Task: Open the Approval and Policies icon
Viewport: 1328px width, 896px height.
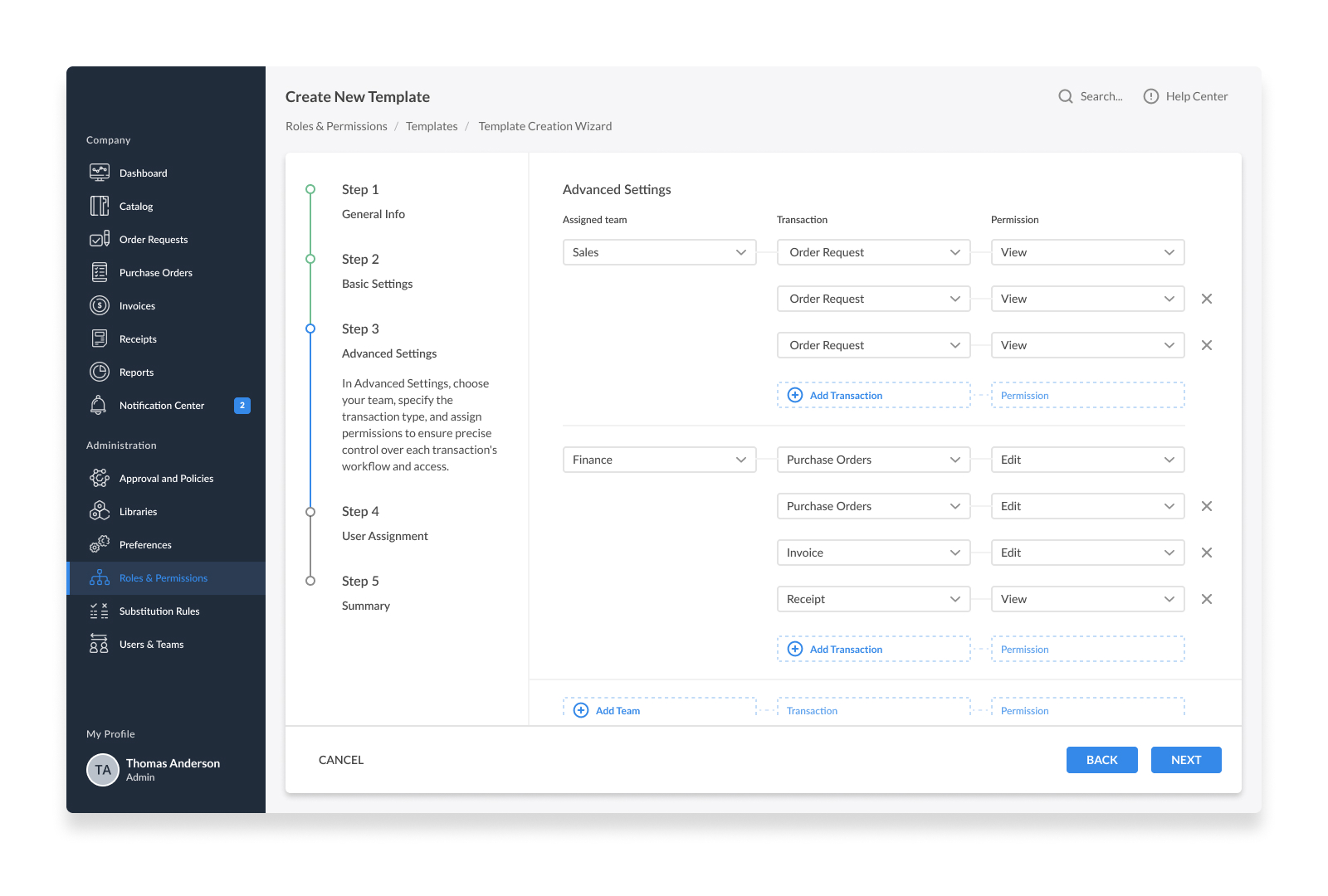Action: [x=100, y=478]
